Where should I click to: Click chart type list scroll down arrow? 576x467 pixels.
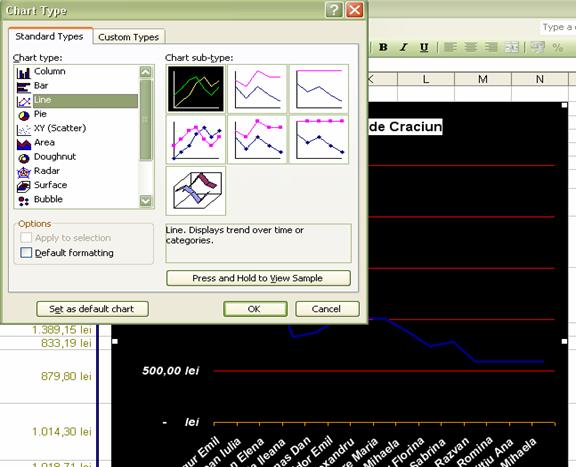(145, 200)
